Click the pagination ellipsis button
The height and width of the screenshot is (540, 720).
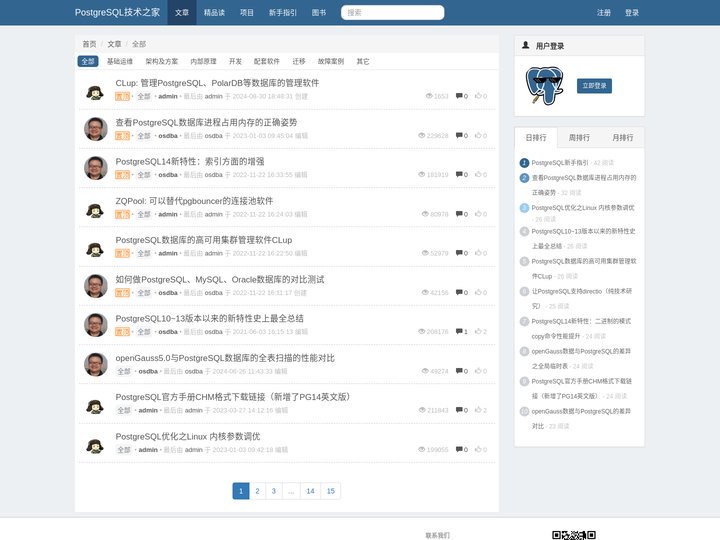(291, 491)
